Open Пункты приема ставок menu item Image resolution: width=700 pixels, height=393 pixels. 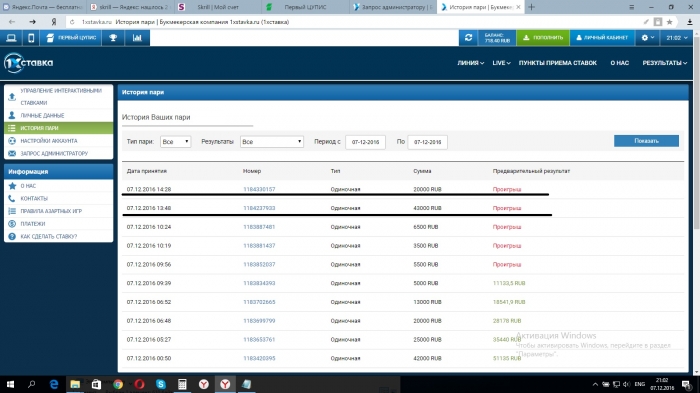558,63
